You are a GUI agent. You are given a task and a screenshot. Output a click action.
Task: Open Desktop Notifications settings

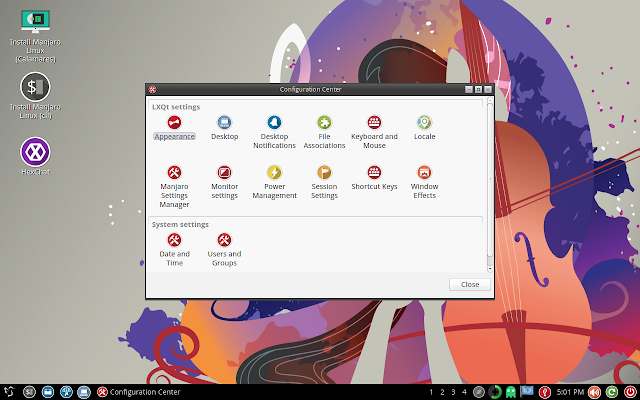(274, 132)
